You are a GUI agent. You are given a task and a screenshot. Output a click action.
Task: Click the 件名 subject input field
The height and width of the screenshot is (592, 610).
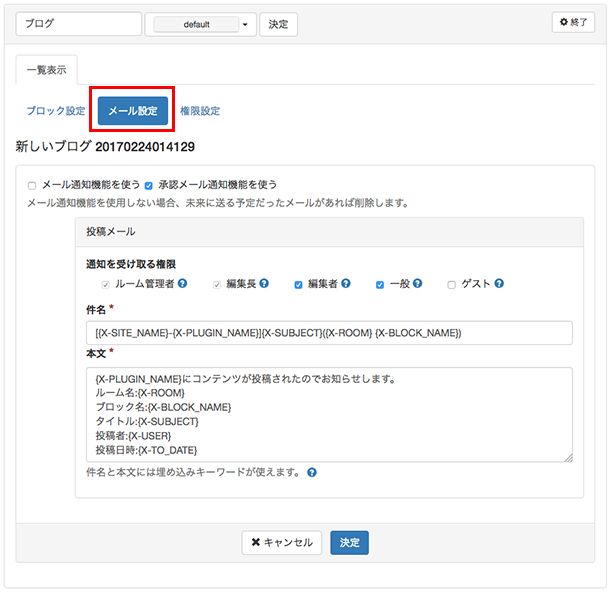tap(329, 333)
